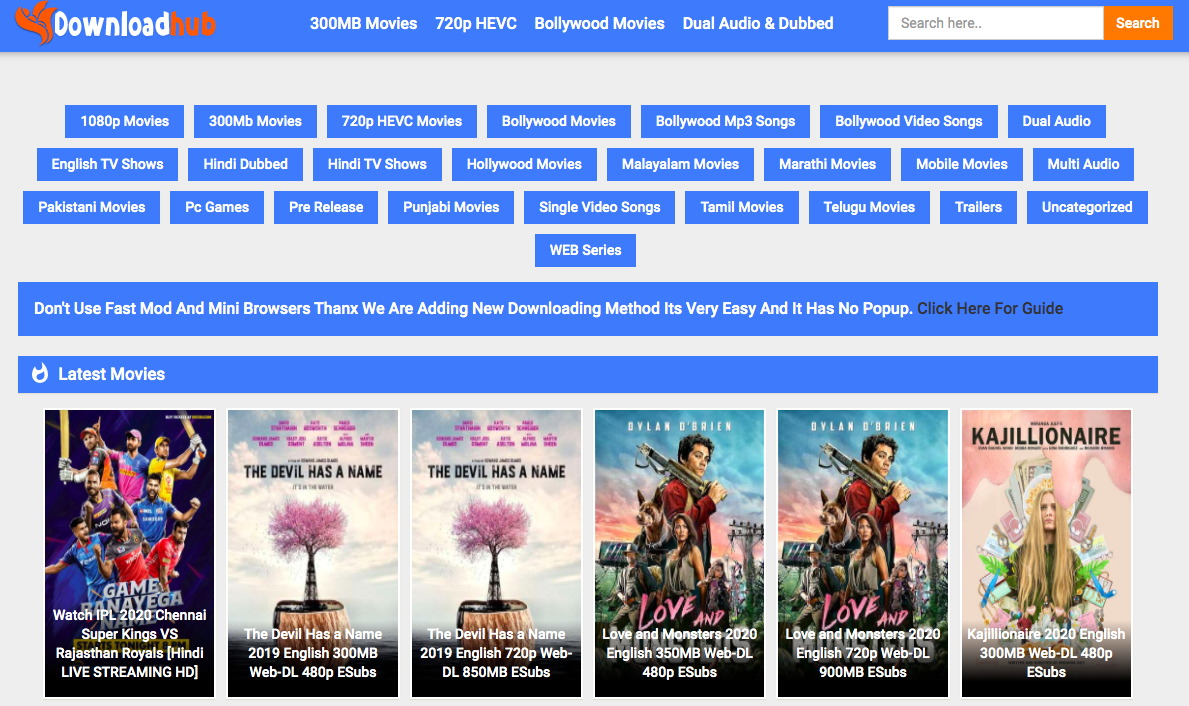This screenshot has height=706, width=1189.
Task: Click the Trailers category button
Action: [x=978, y=207]
